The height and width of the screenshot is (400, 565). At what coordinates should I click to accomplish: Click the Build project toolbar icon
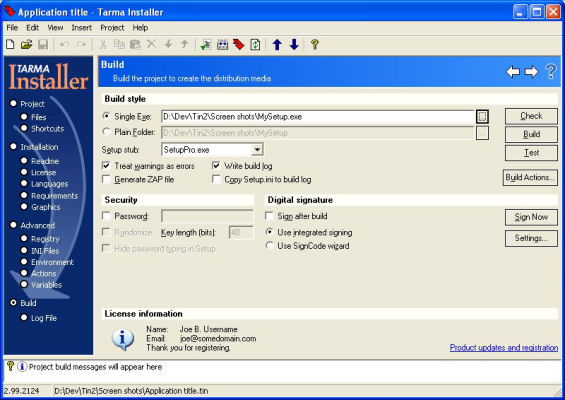[x=222, y=44]
